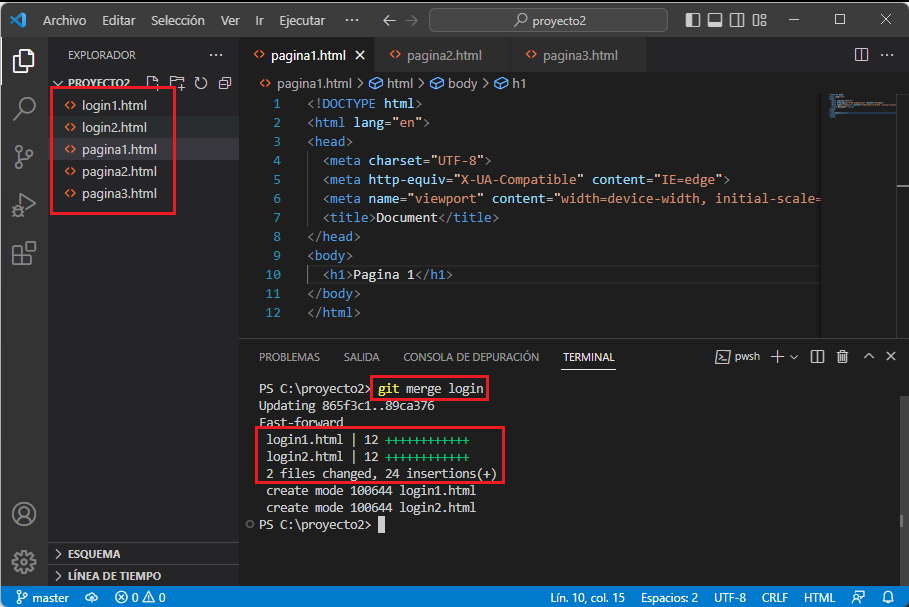Change language mode HTML indicator
909x607 pixels.
819,597
